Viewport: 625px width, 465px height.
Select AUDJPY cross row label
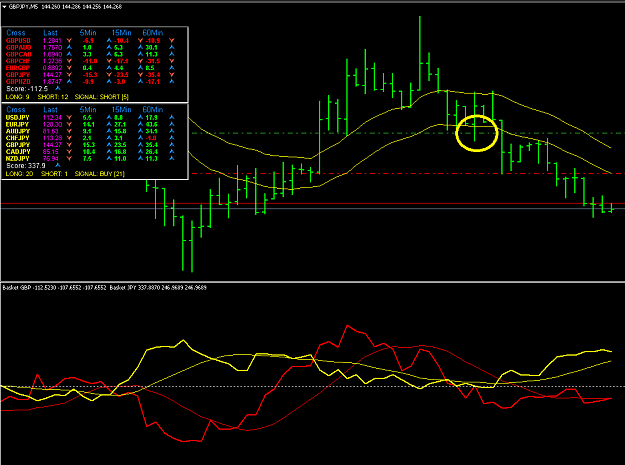pos(18,131)
